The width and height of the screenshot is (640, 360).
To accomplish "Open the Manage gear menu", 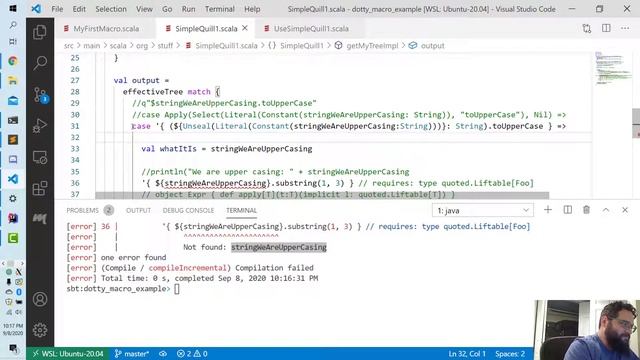I will click(40, 330).
